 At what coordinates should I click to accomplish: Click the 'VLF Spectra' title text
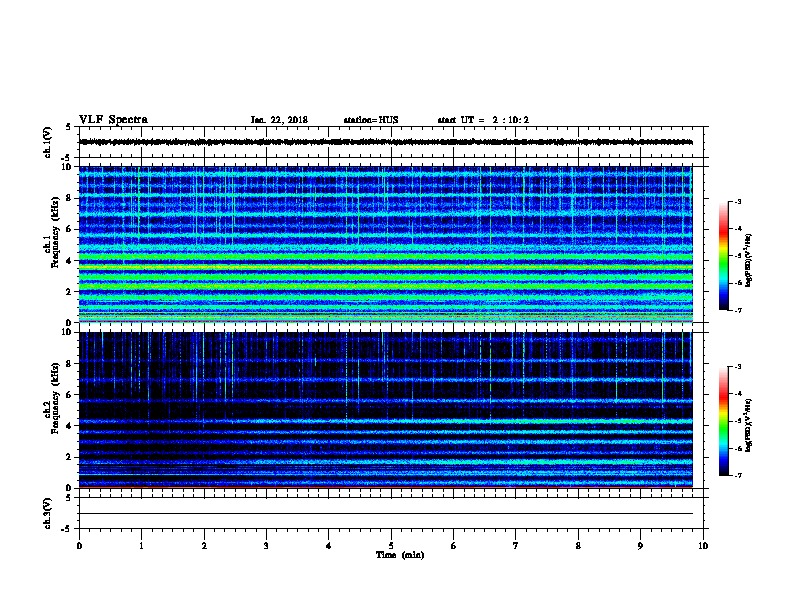point(113,120)
